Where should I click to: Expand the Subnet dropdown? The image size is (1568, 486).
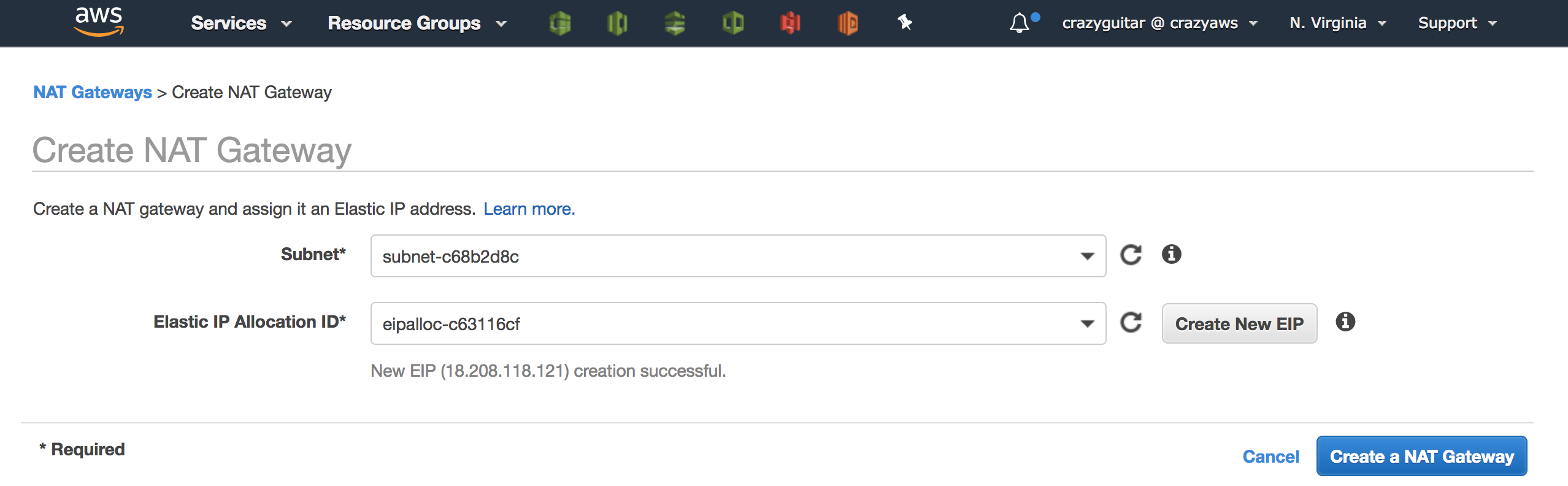(x=1087, y=256)
